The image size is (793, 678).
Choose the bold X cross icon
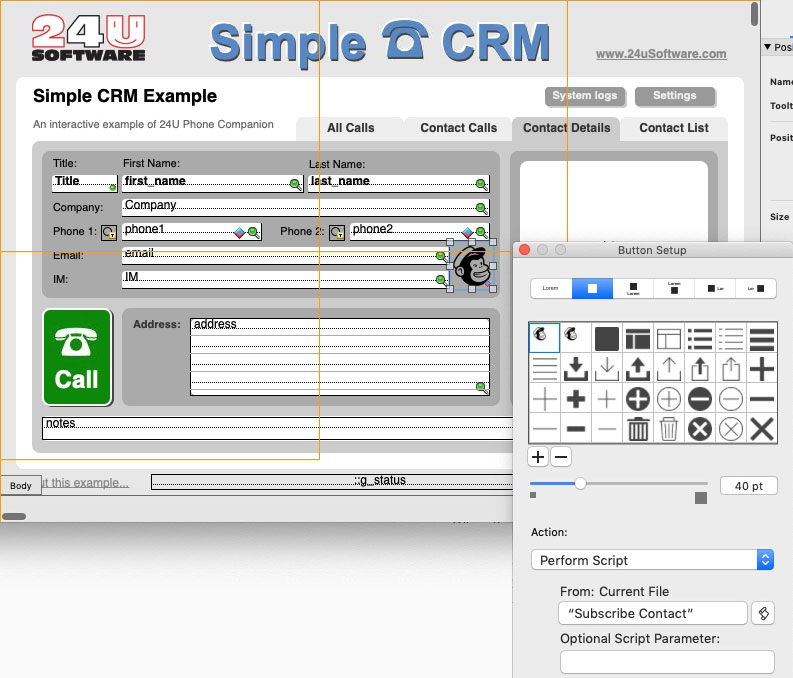pyautogui.click(x=762, y=429)
